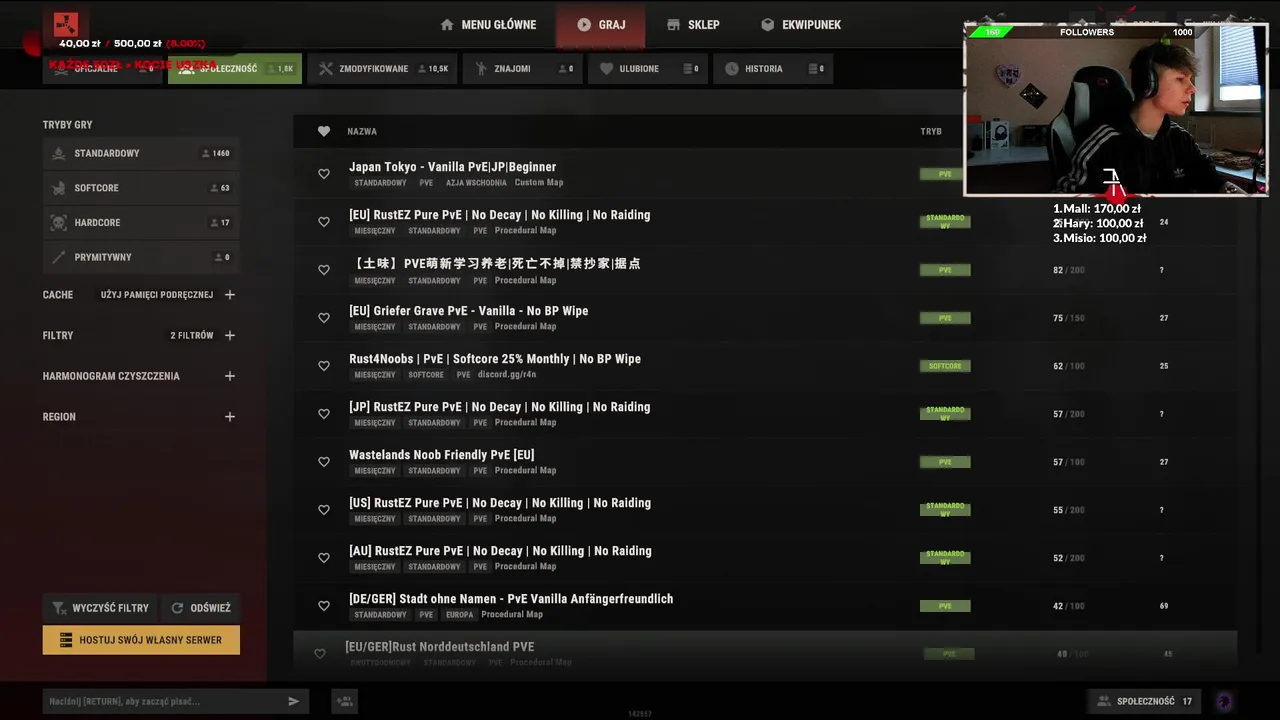Click Wyczyść Filtry button
1280x720 pixels.
100,608
